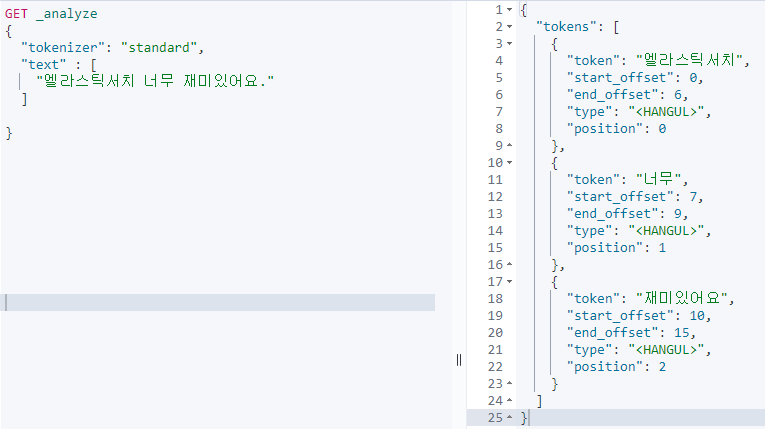The image size is (765, 429).
Task: Click the "tokens" key in the response
Action: (x=566, y=27)
